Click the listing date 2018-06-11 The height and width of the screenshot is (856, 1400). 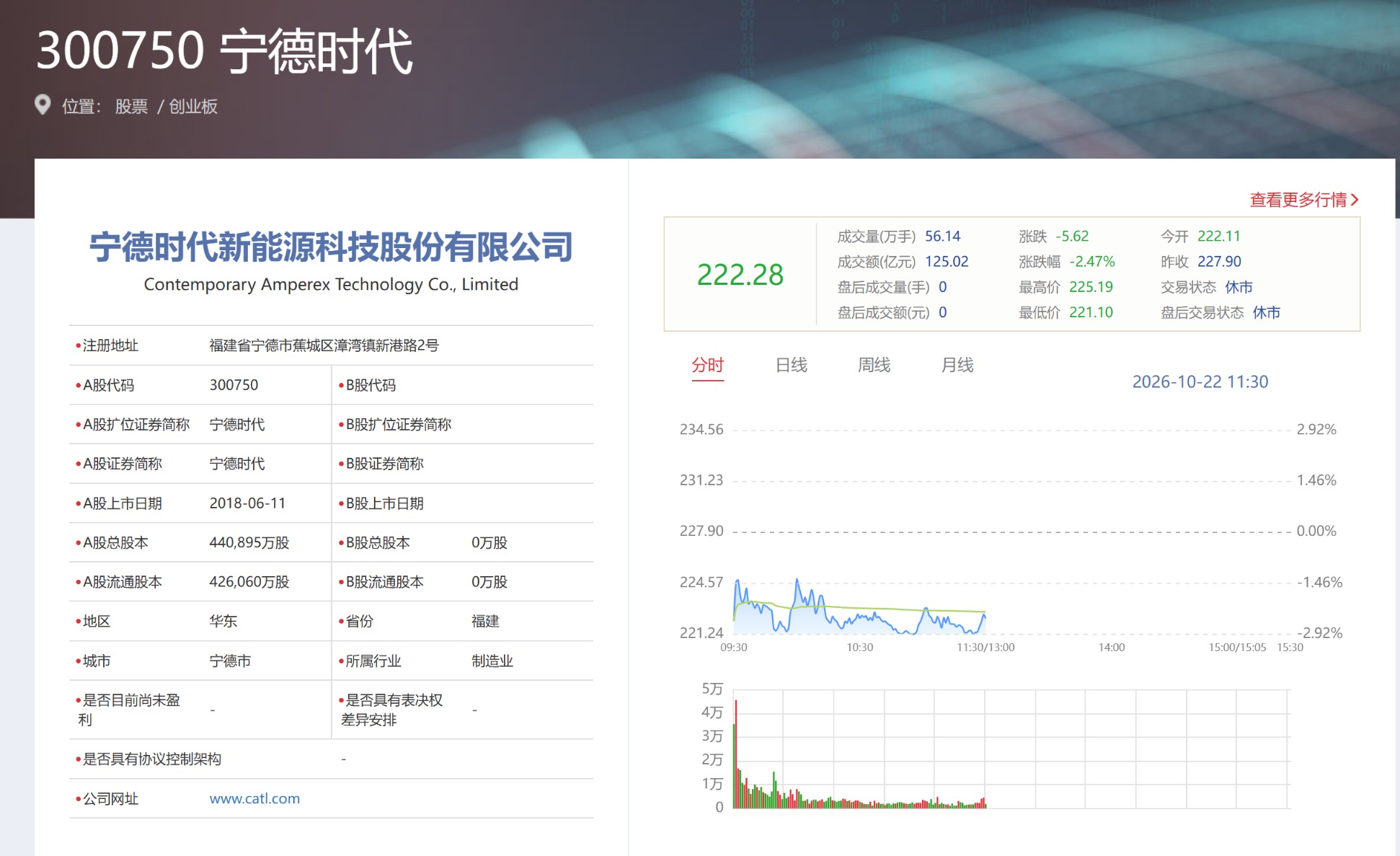click(x=247, y=503)
